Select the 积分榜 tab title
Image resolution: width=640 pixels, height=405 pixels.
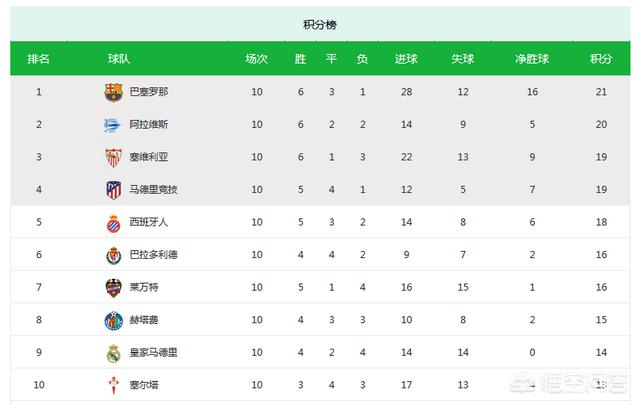tap(318, 25)
